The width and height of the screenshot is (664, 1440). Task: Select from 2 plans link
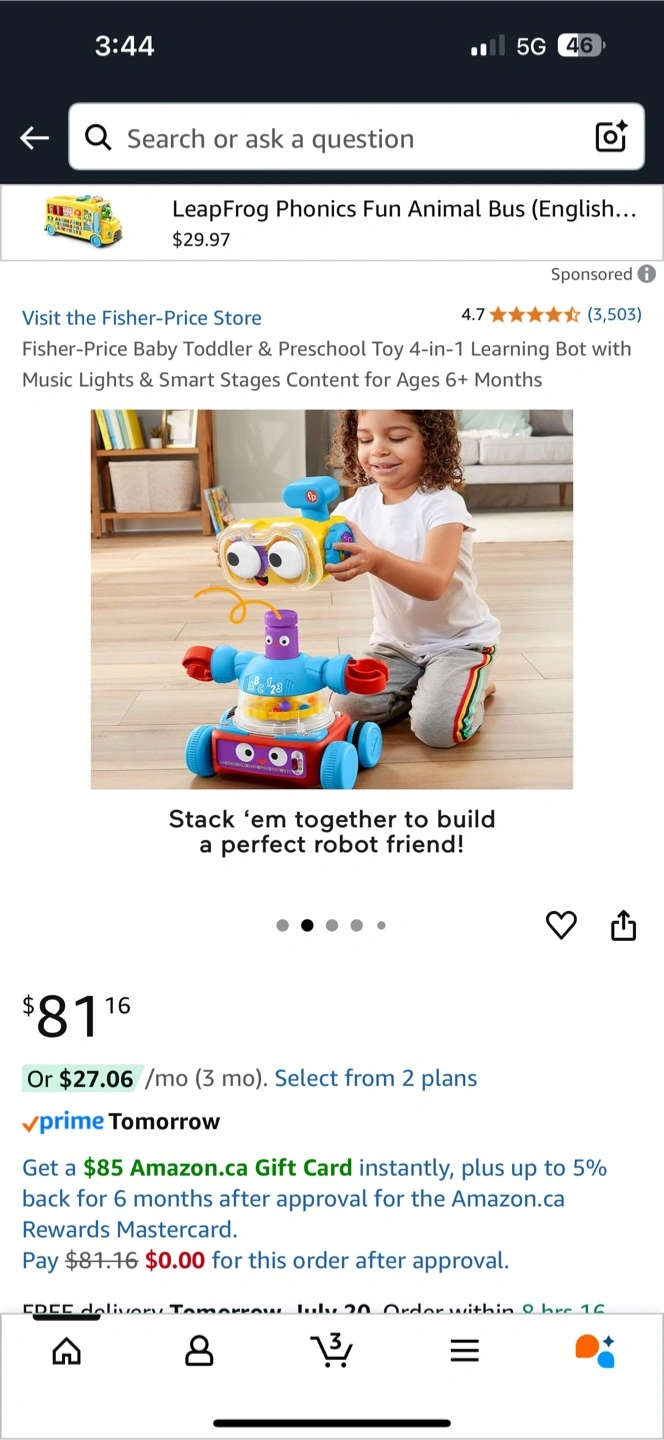(376, 1078)
